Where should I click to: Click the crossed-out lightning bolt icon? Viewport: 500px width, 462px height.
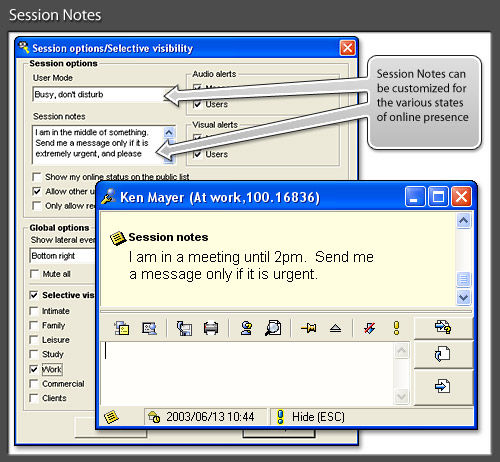pos(370,328)
